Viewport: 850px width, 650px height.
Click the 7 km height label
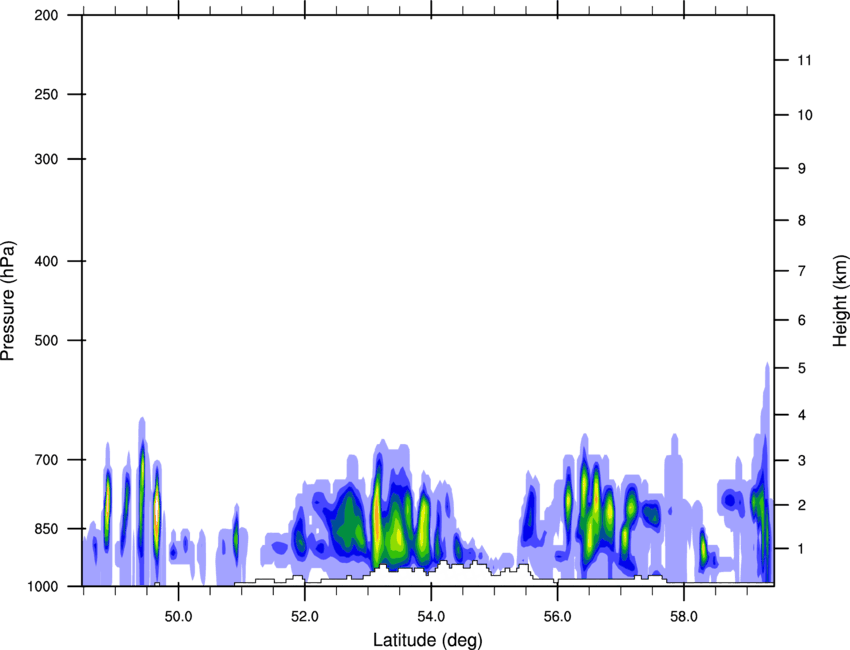802,271
